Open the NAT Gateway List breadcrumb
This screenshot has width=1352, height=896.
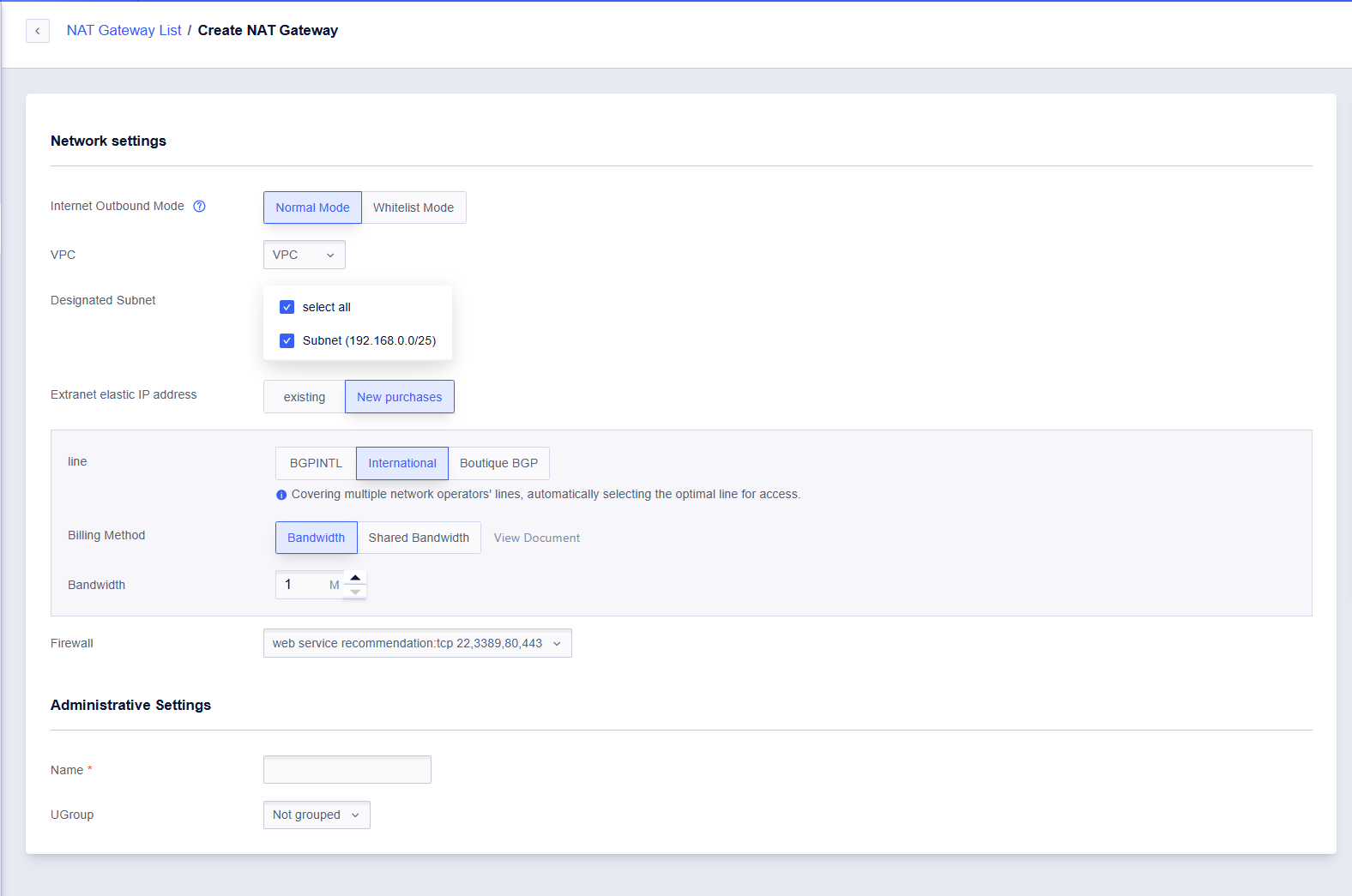point(124,31)
